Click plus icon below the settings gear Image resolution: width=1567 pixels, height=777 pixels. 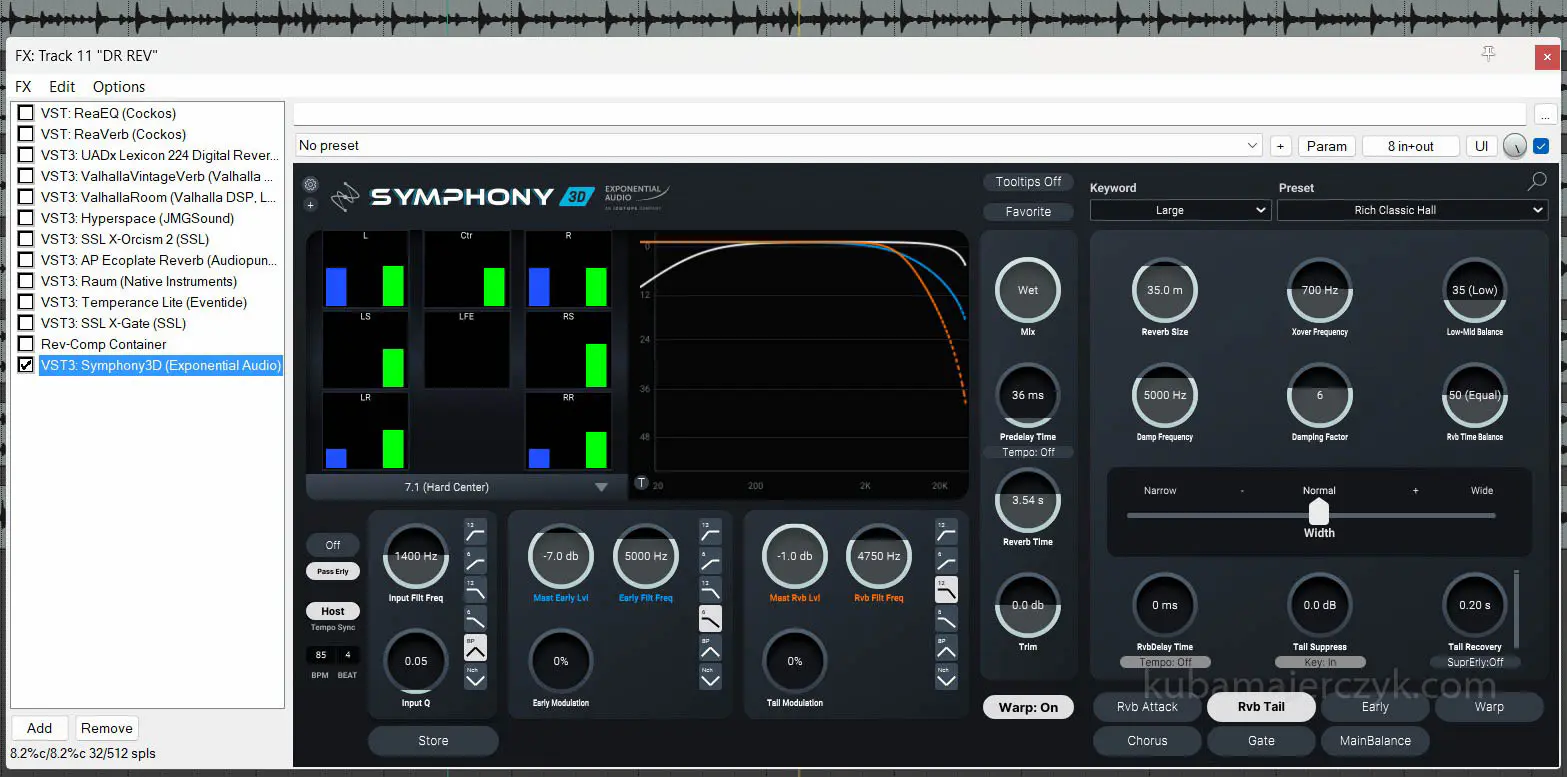click(310, 205)
